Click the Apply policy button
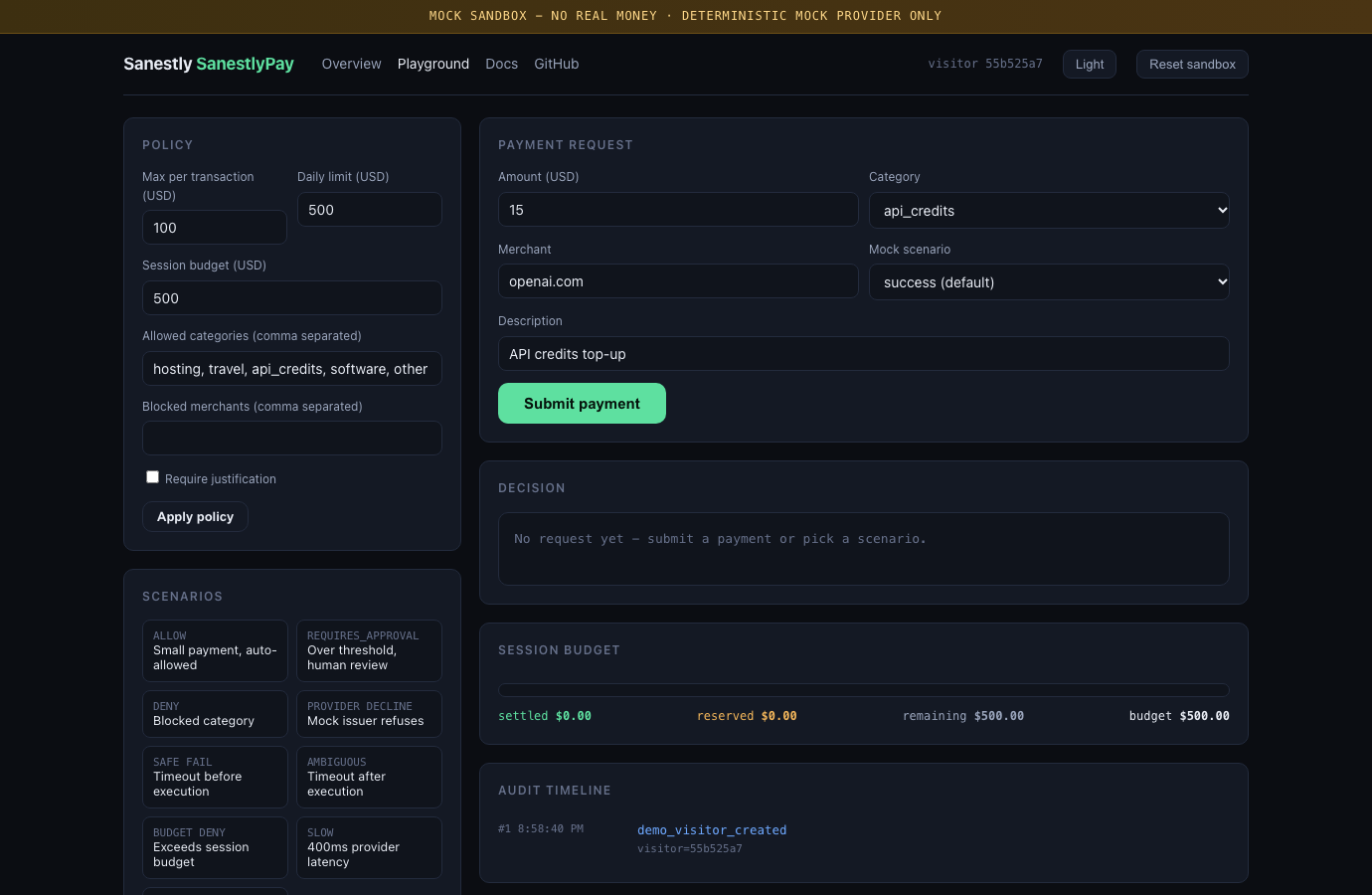 click(x=195, y=516)
